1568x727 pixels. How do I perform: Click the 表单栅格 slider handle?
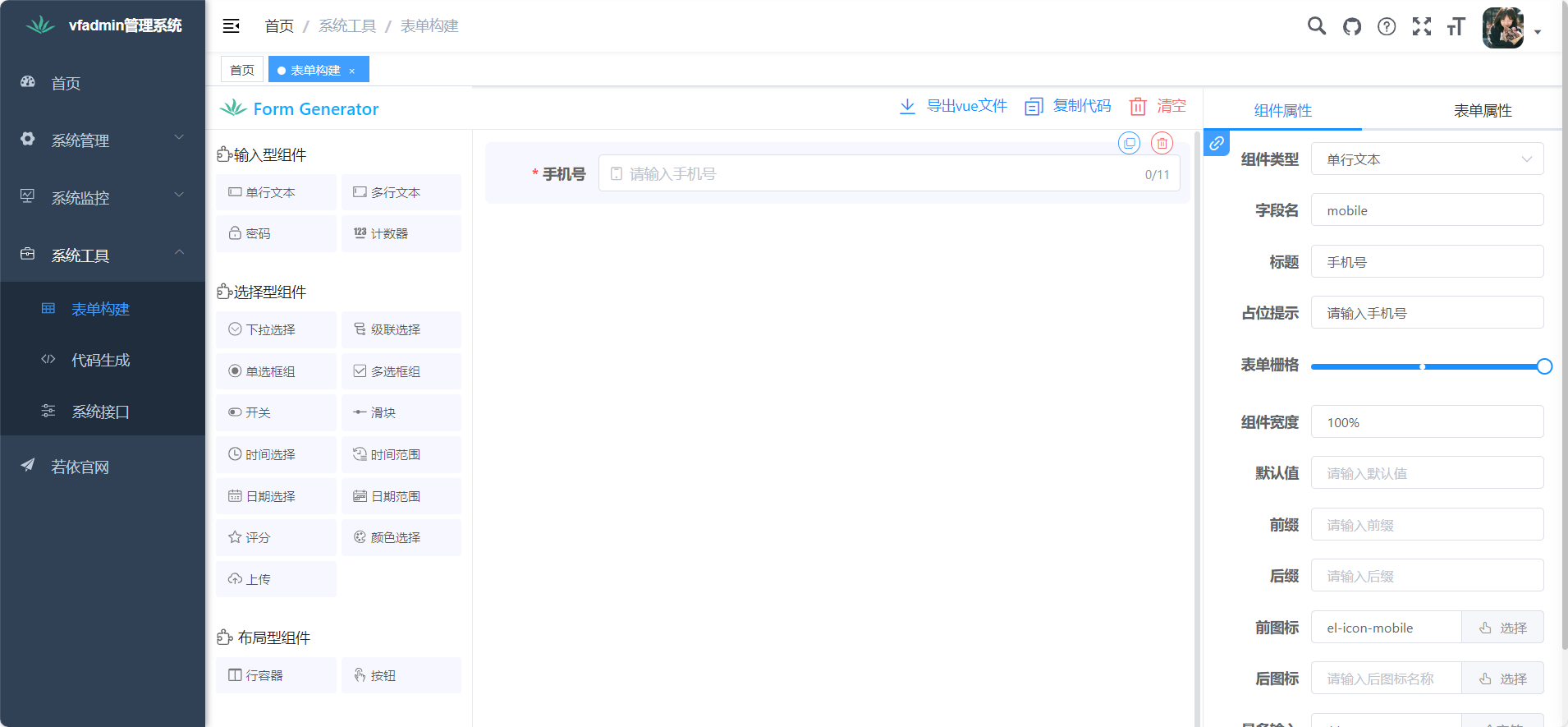(x=1543, y=366)
